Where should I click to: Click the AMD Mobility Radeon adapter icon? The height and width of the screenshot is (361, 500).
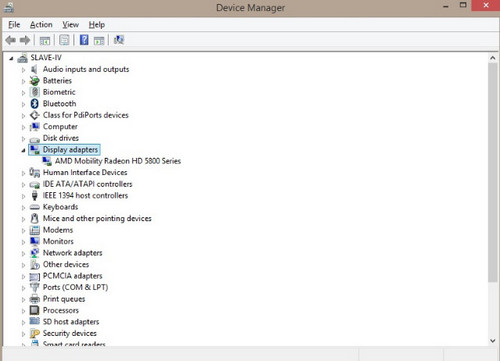point(47,161)
